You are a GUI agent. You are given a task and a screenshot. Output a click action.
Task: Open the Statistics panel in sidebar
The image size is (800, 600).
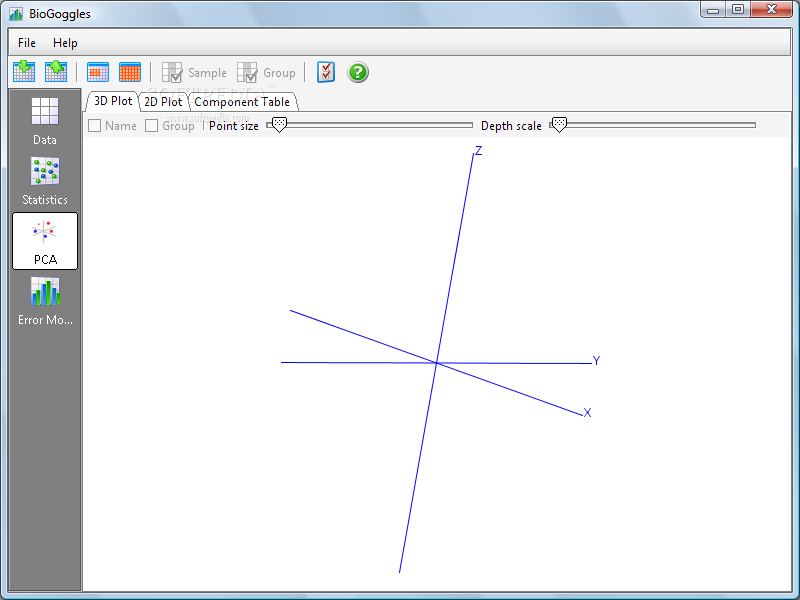coord(45,181)
